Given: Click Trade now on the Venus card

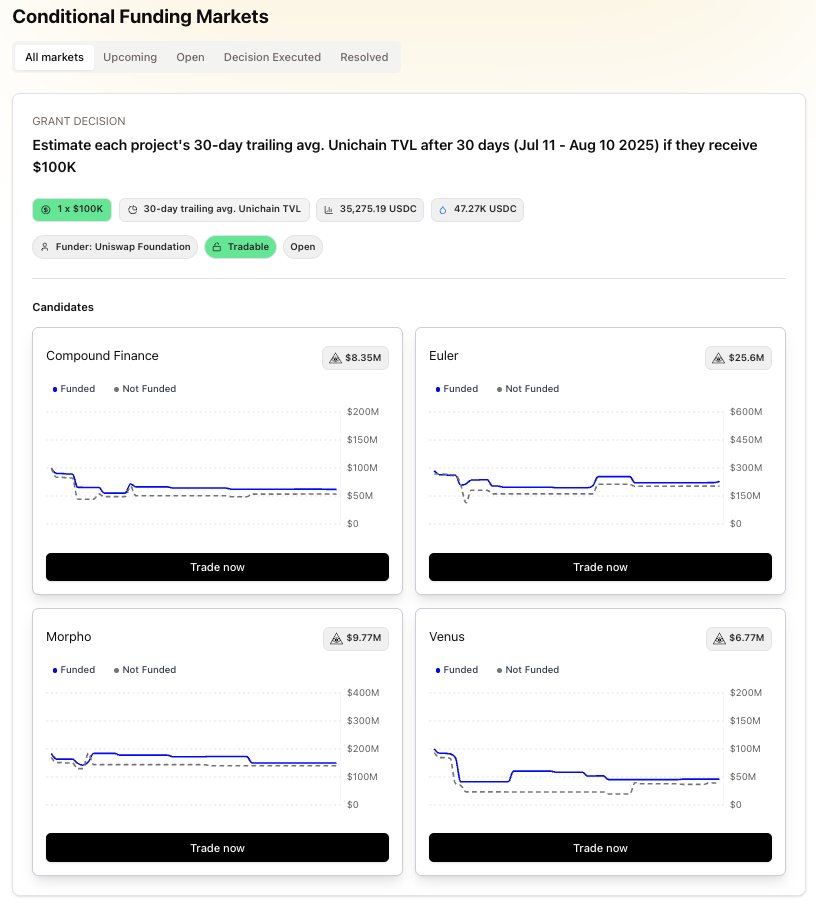Looking at the screenshot, I should [x=600, y=847].
